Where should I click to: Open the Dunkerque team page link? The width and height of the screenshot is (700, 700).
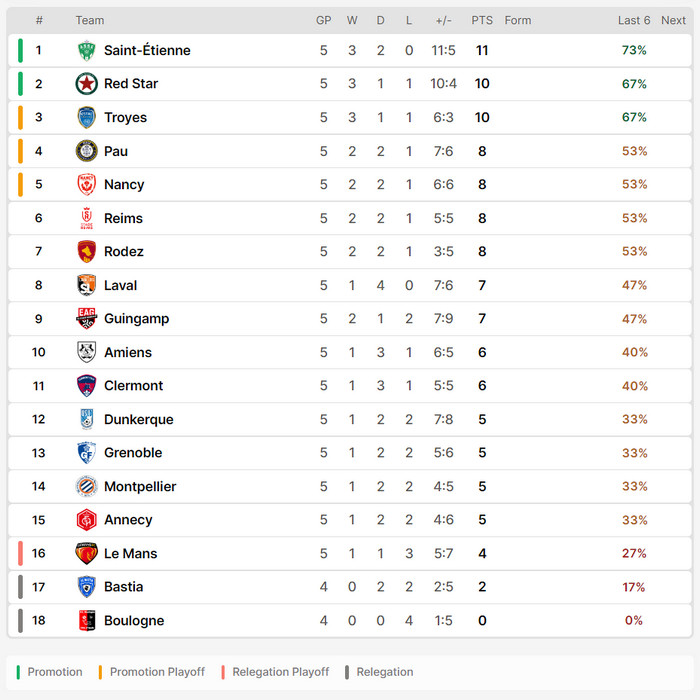tap(138, 420)
